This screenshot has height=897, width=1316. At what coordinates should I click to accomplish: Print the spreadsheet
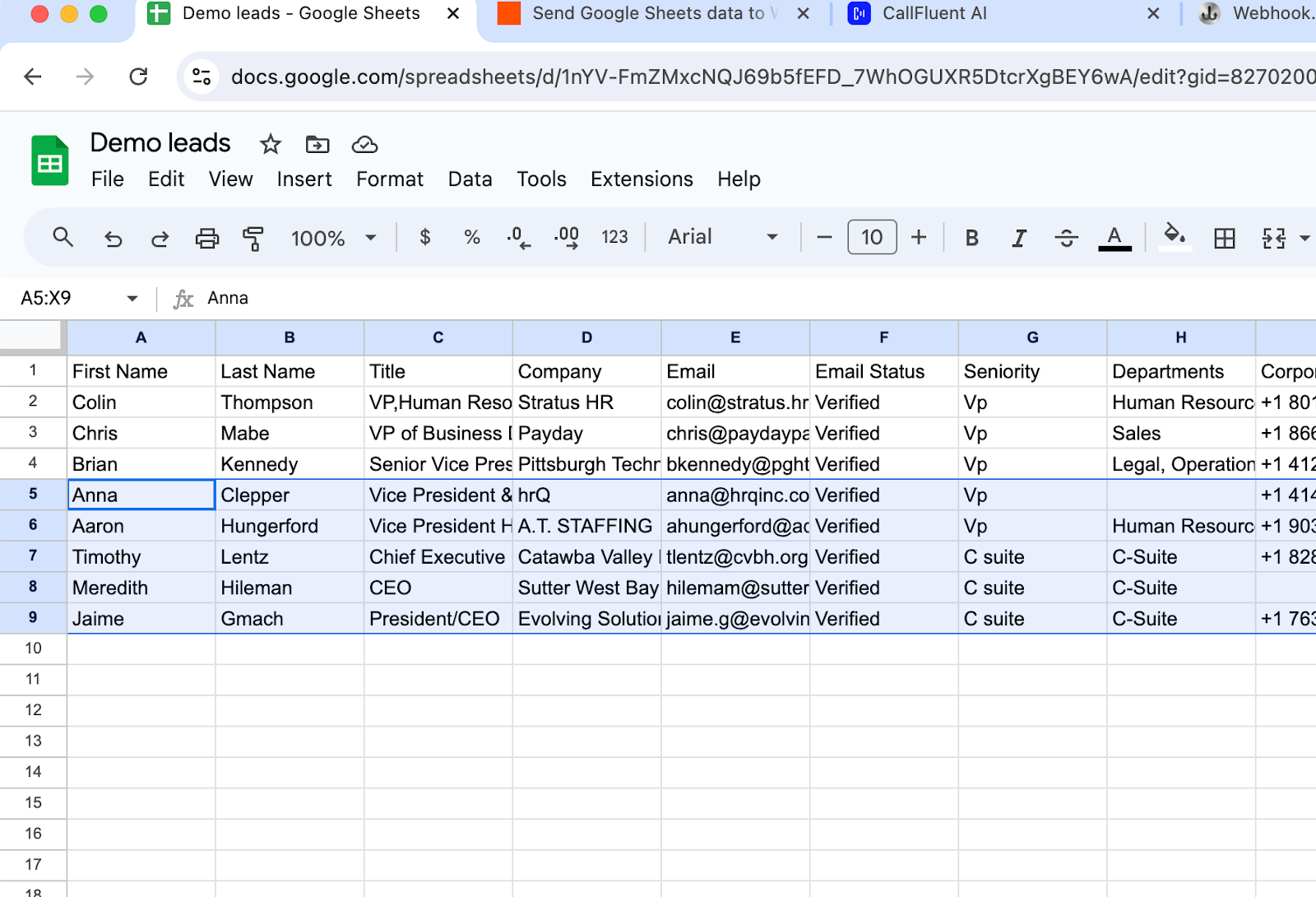206,239
